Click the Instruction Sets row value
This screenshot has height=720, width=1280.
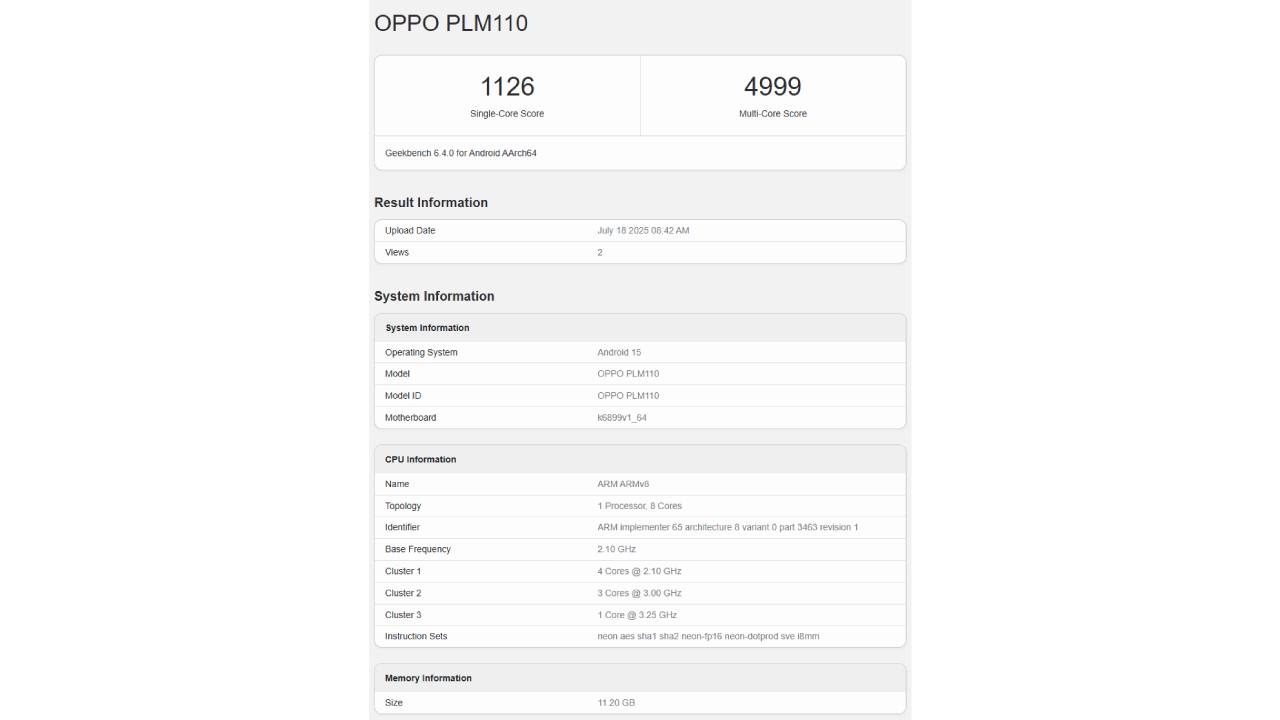pos(708,637)
